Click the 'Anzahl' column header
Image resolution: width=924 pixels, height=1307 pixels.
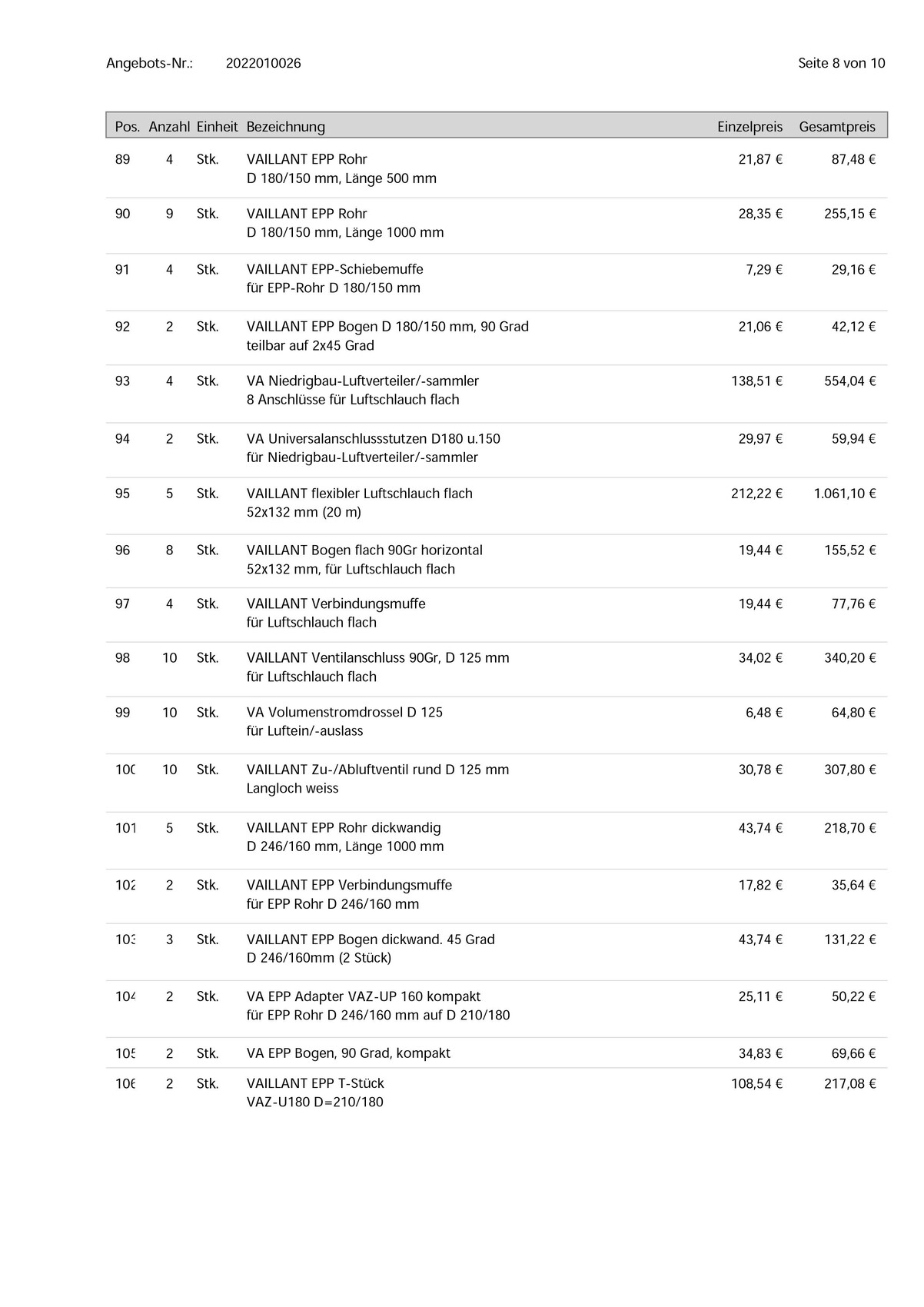point(169,127)
